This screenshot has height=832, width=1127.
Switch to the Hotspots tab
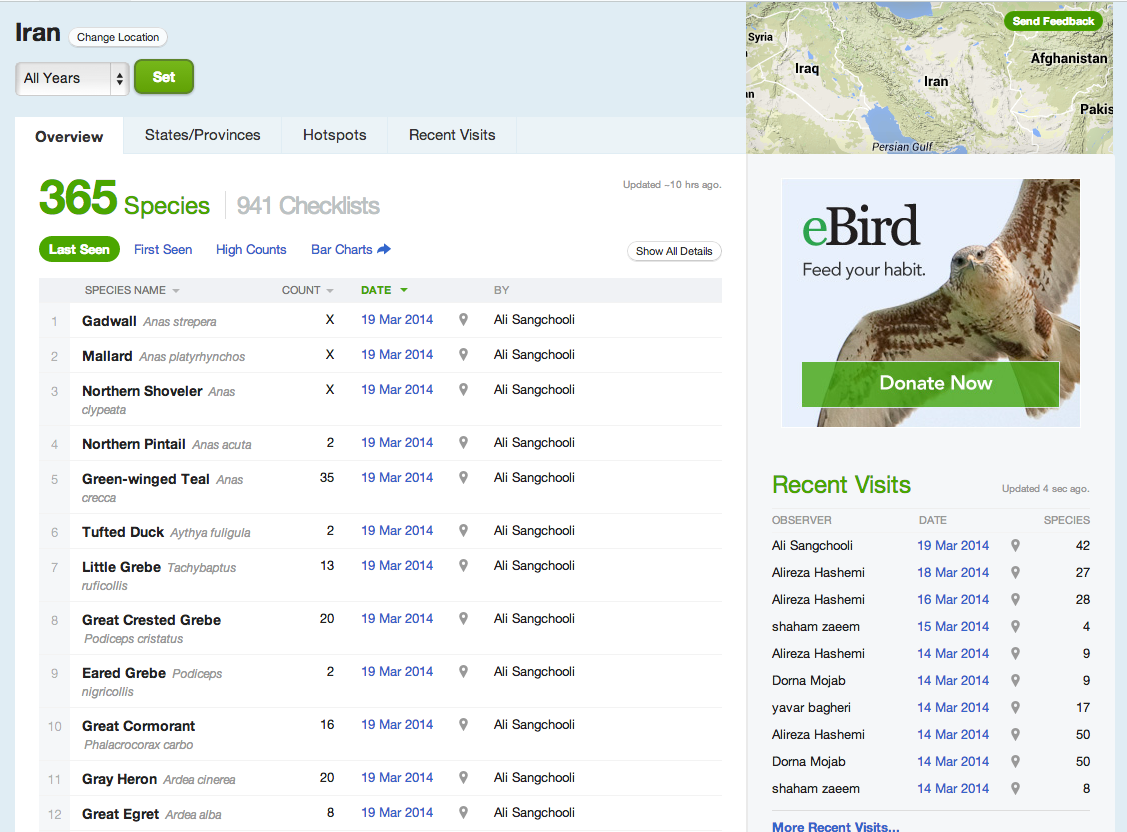pos(334,135)
